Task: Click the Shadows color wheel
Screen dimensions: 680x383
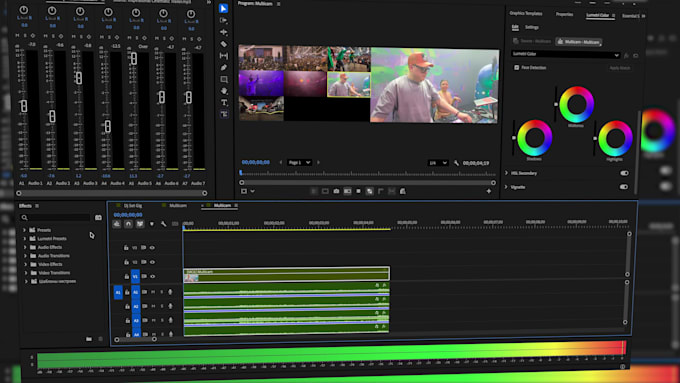Action: [534, 138]
